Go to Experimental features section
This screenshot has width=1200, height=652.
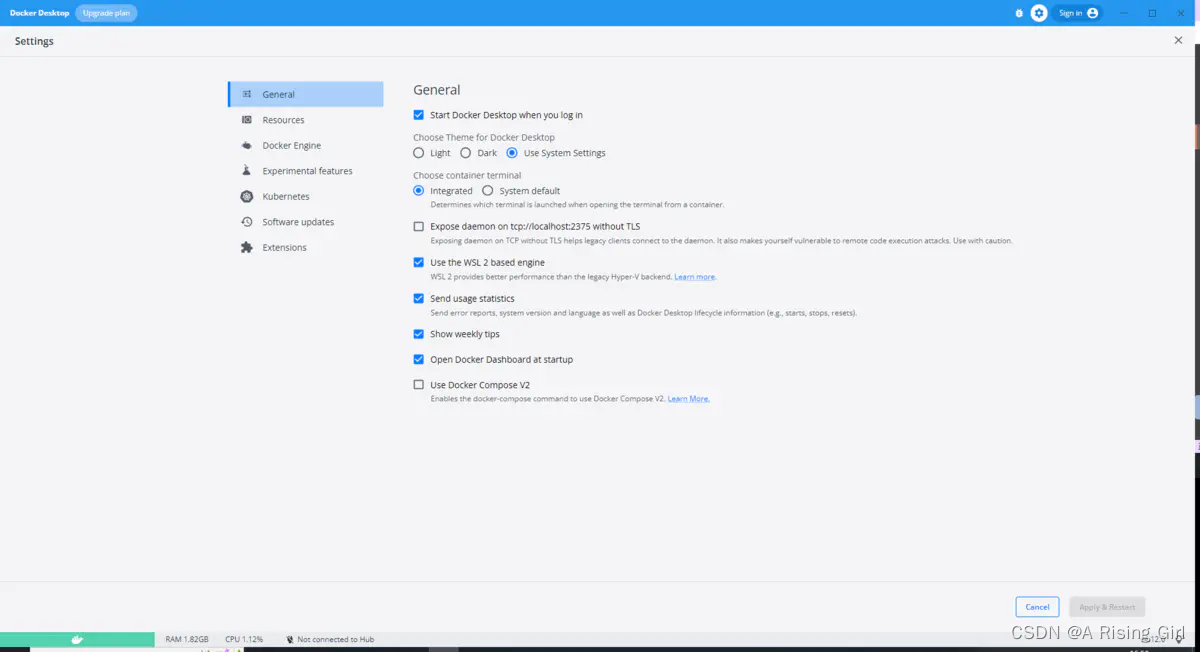pyautogui.click(x=306, y=171)
